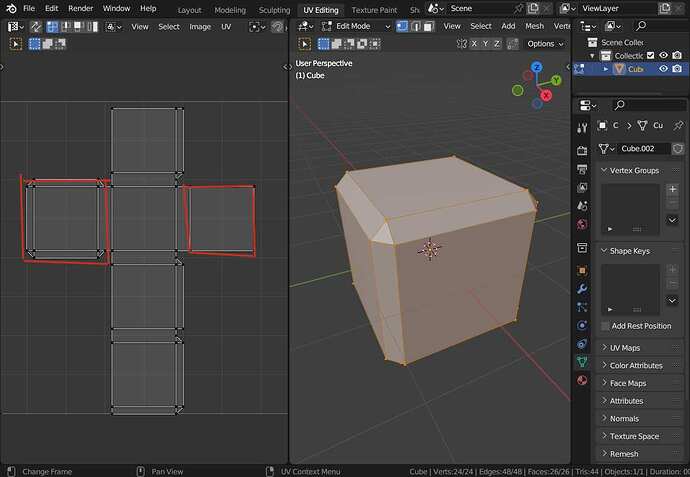Switch to Sculpting workspace tab

coord(275,10)
